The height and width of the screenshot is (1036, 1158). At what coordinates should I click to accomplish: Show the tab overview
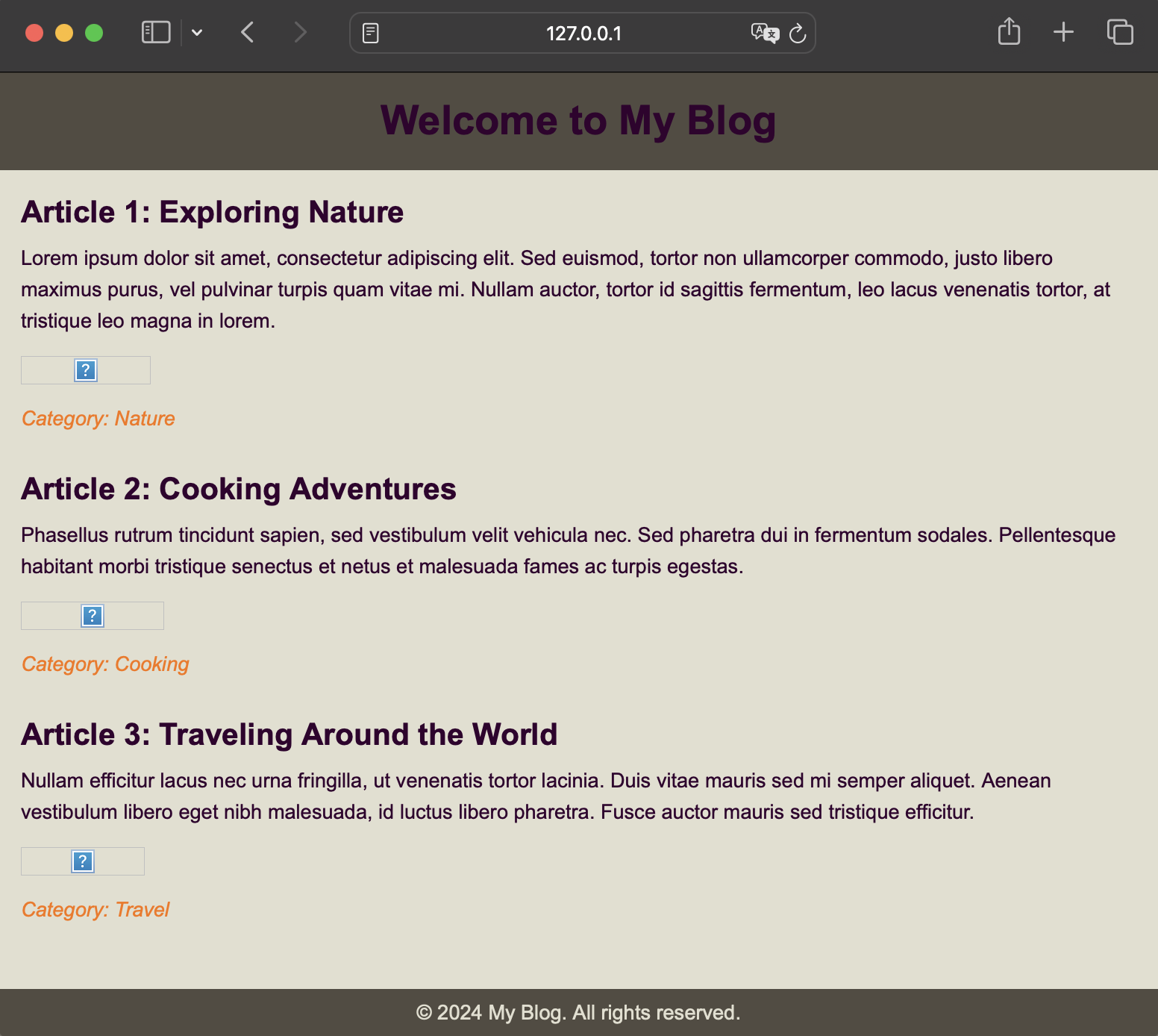pos(1120,32)
